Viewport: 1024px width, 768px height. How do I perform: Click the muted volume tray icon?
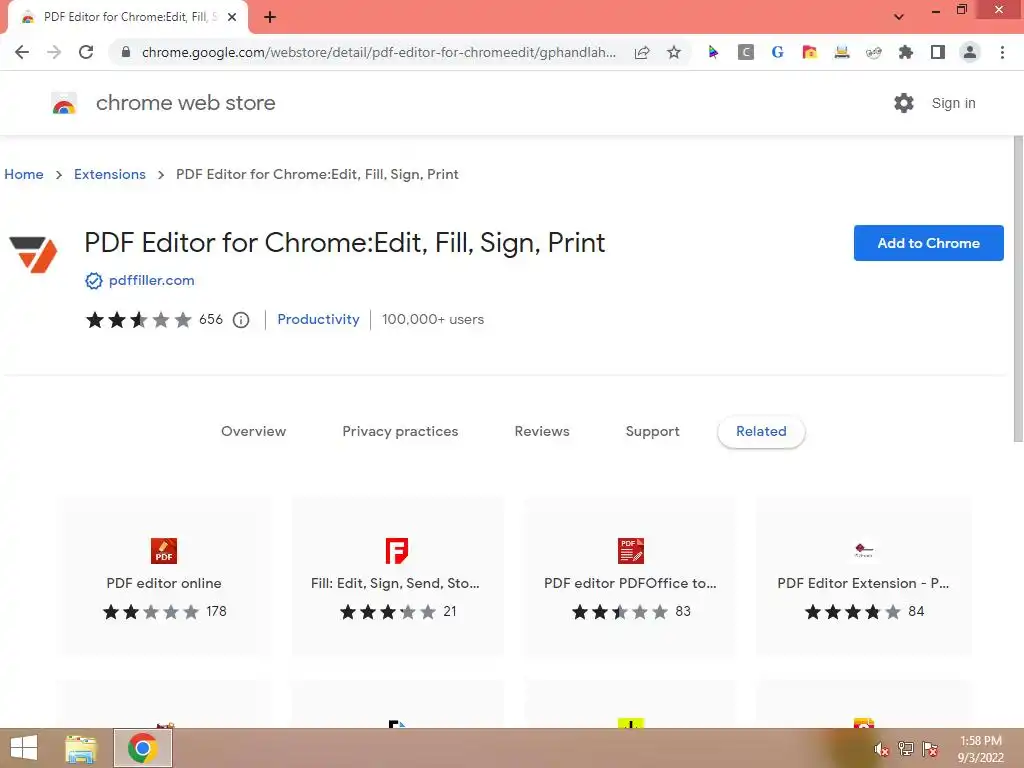(x=881, y=749)
